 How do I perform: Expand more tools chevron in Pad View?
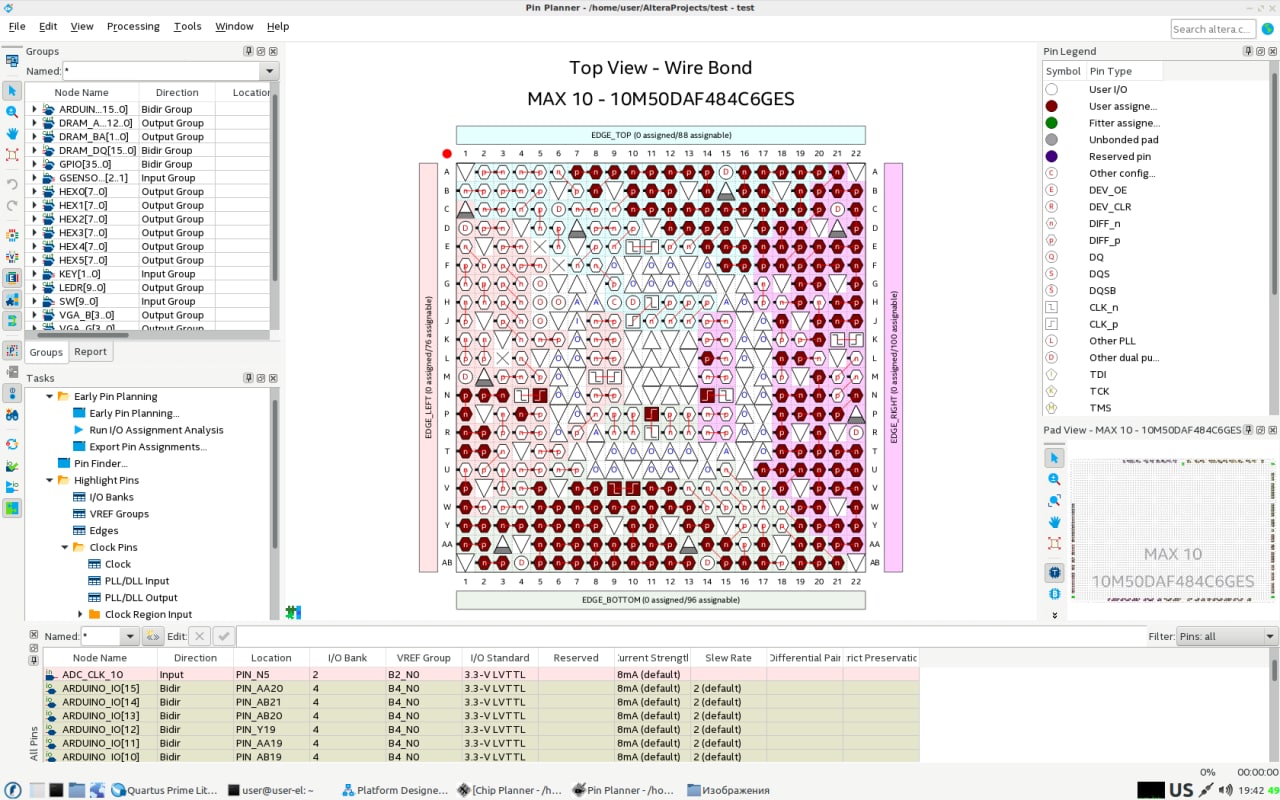1054,615
